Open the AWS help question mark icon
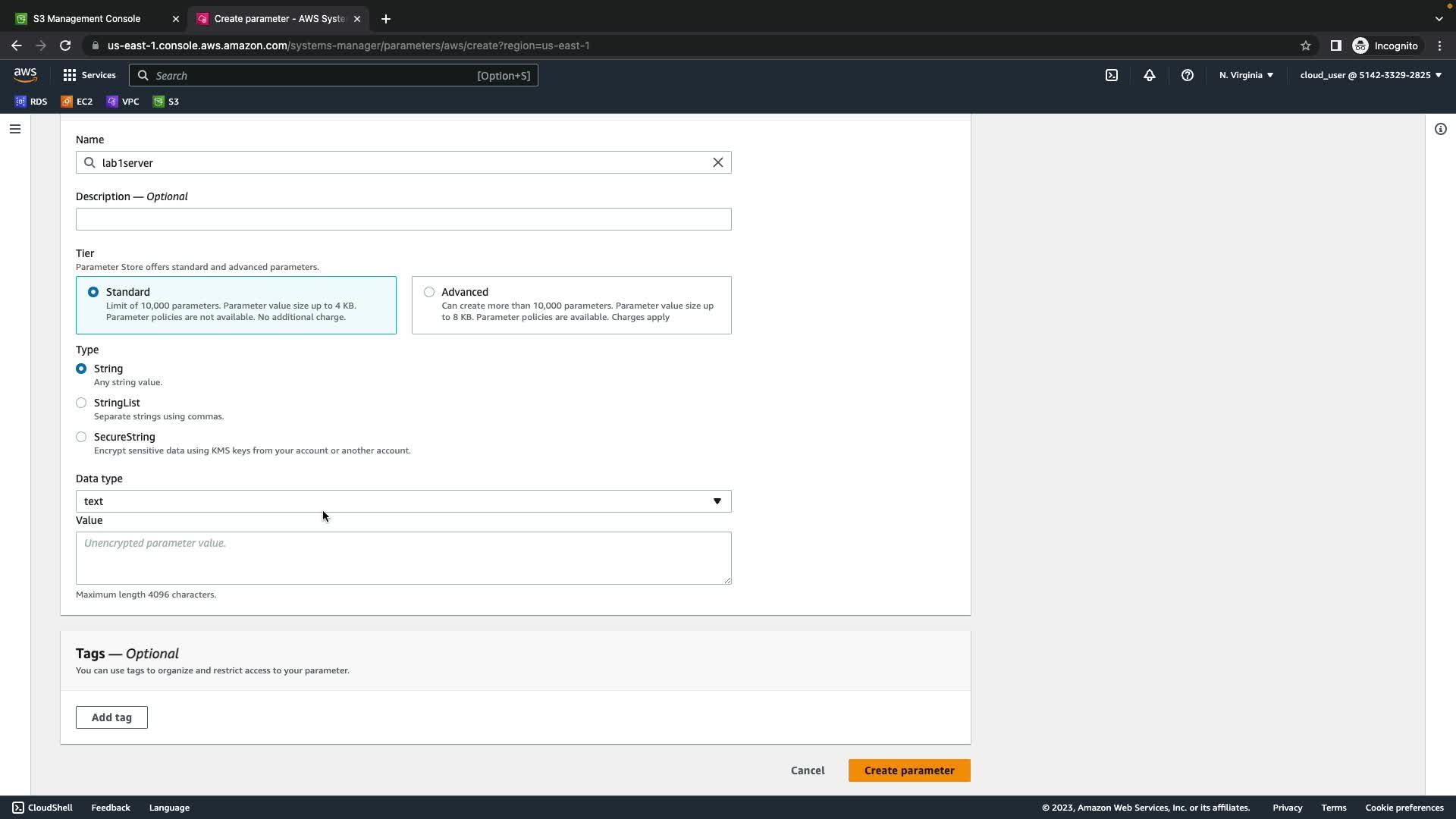Viewport: 1456px width, 819px height. pos(1187,75)
